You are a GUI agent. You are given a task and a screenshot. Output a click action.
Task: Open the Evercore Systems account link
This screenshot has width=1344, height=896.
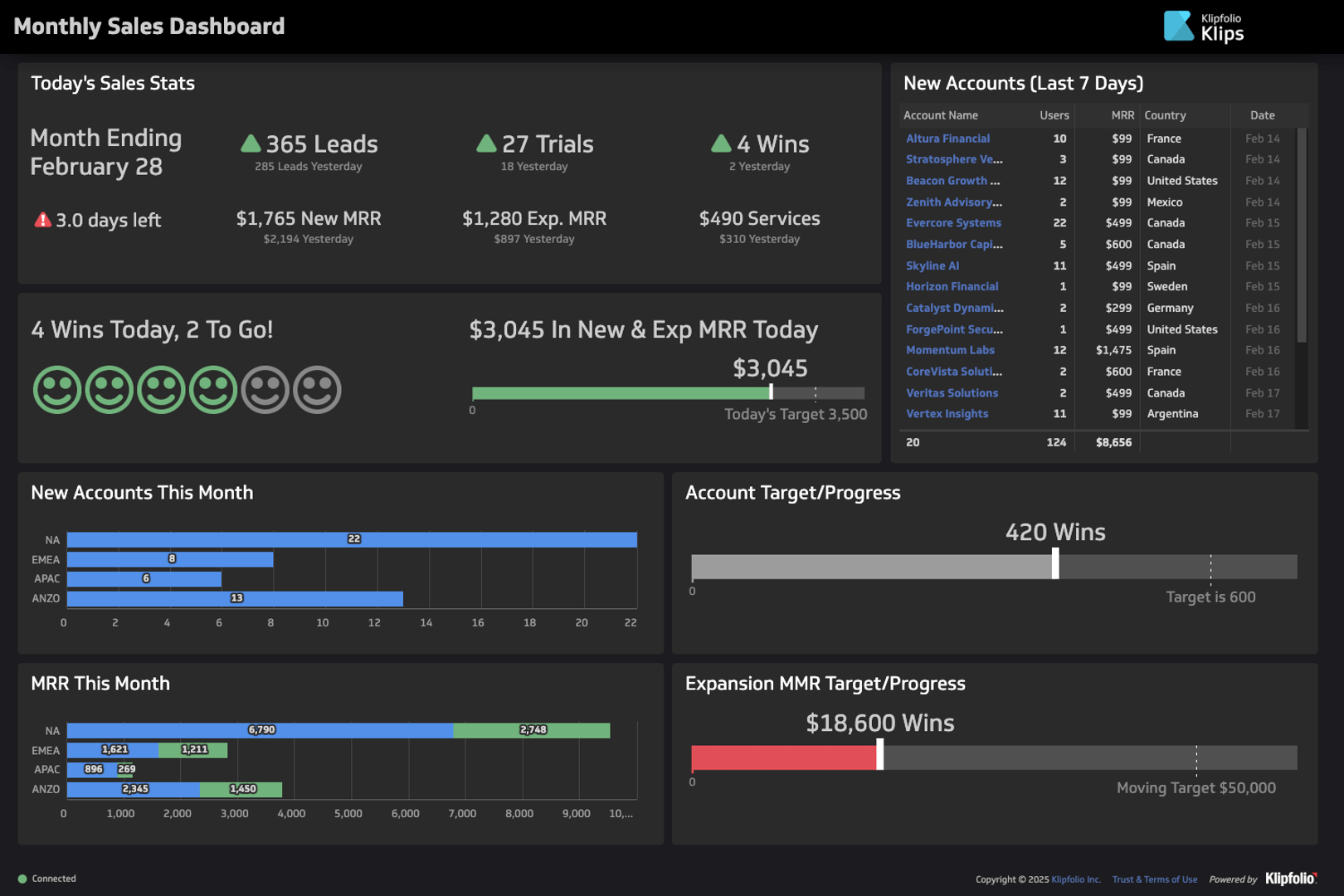point(953,222)
